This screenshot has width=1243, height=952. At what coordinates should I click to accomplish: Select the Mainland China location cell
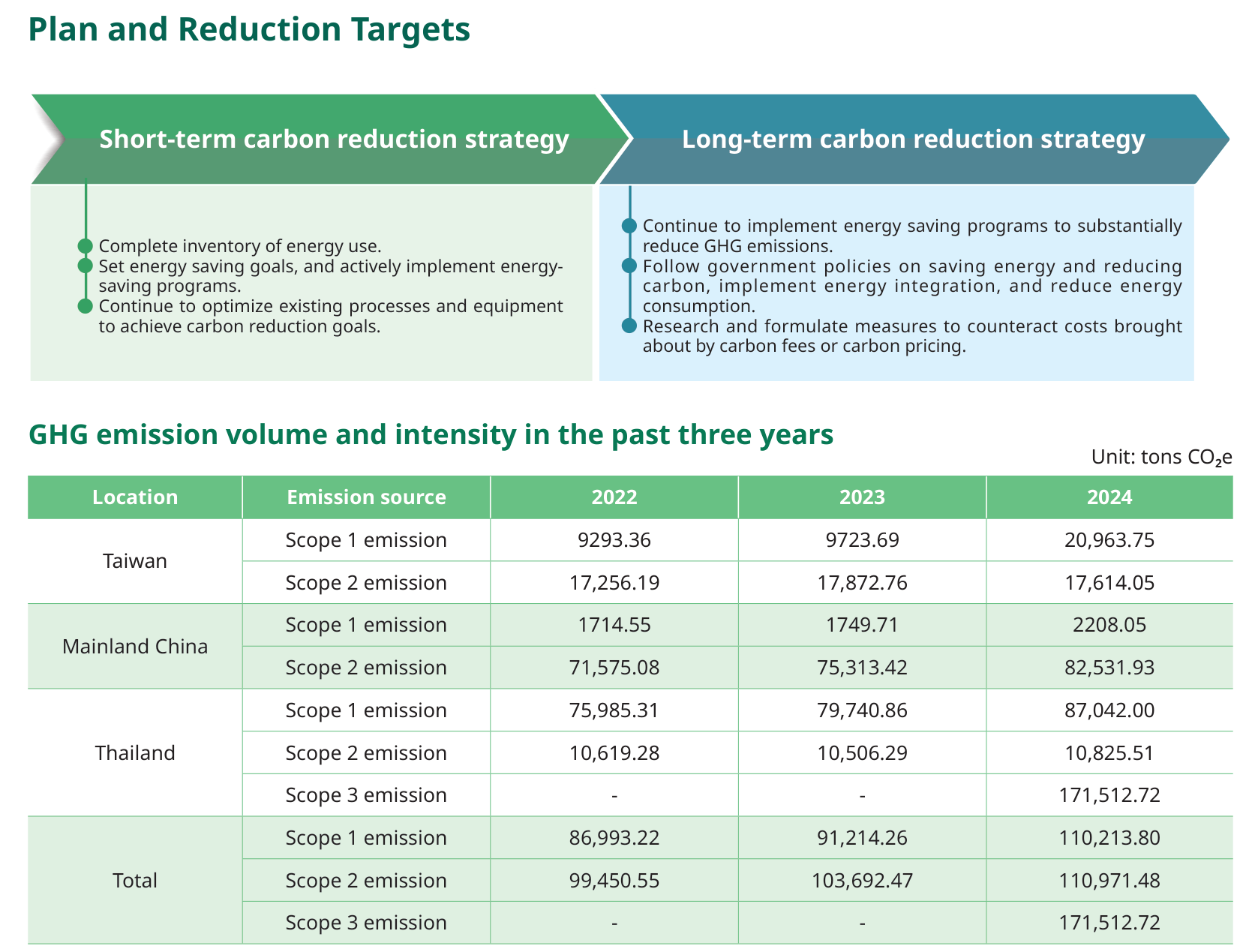pyautogui.click(x=135, y=647)
